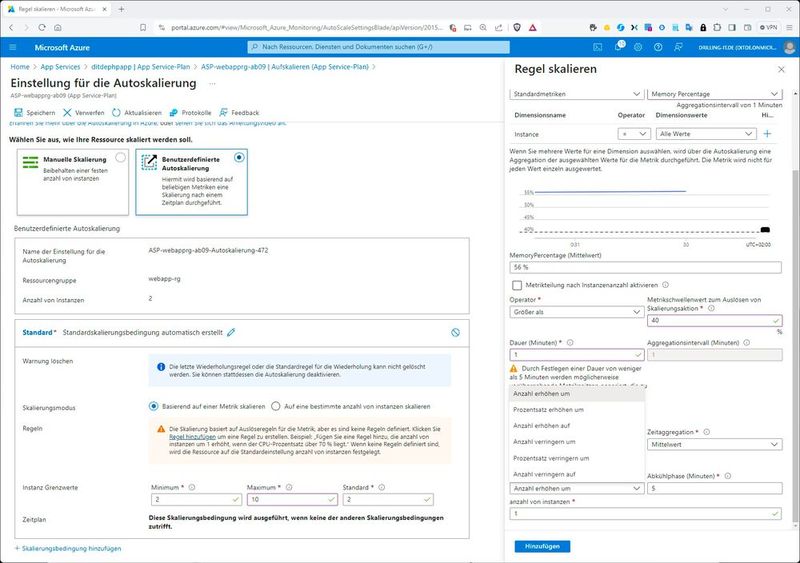
Task: Open ditdephpapp App Service-Plan breadcrumb
Action: [140, 67]
